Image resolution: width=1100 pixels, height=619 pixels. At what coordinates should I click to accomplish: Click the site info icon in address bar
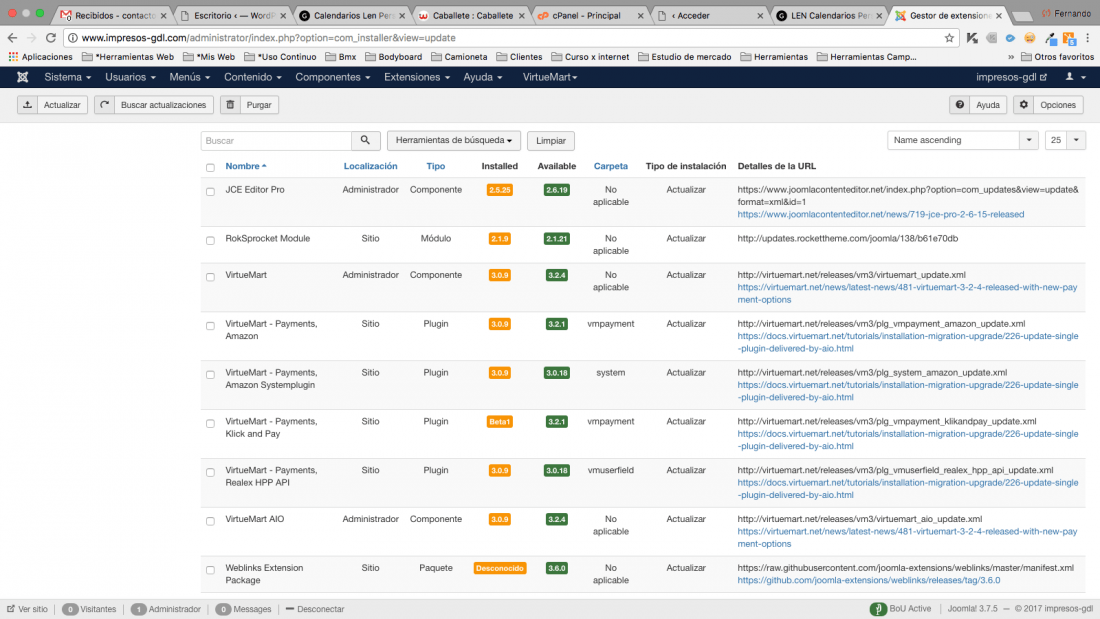click(72, 38)
